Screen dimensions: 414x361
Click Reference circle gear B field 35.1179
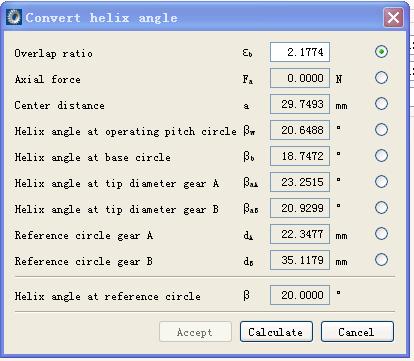pyautogui.click(x=300, y=260)
